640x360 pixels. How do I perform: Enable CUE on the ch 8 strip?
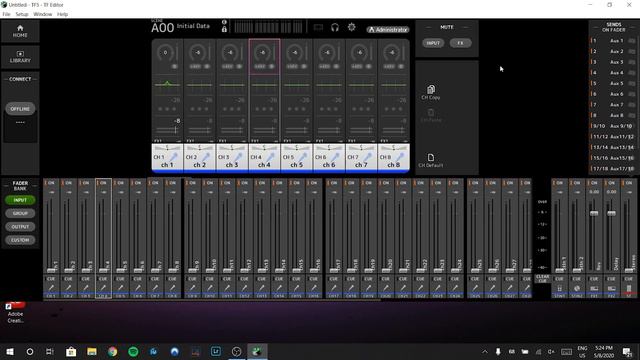[172, 279]
